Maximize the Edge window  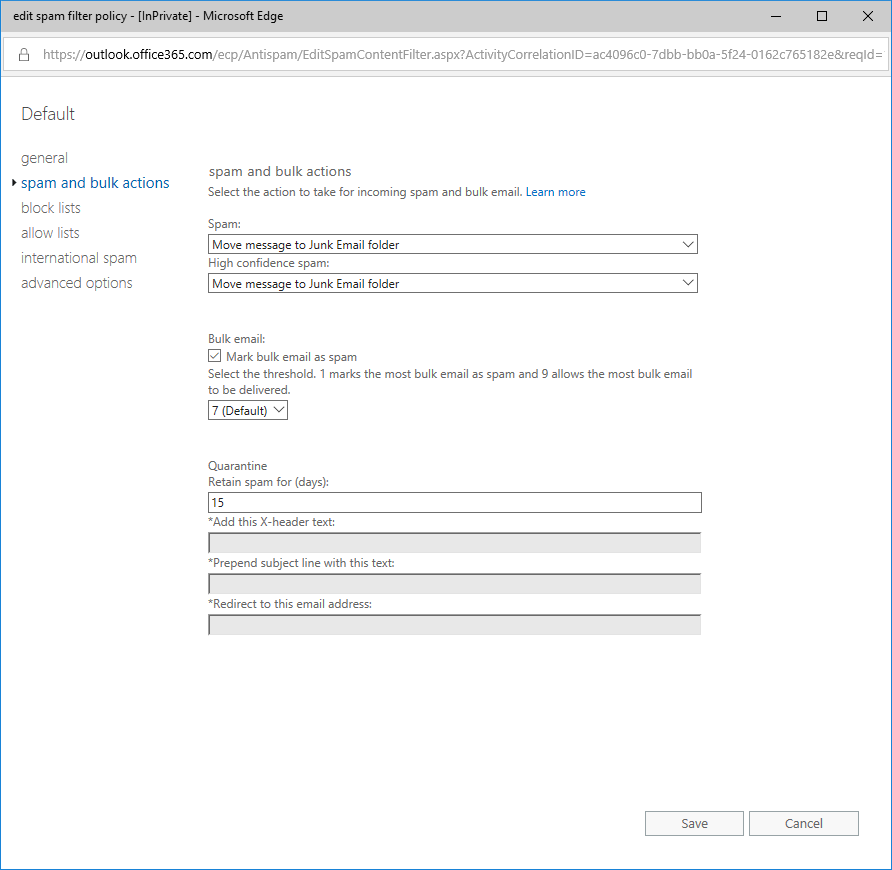(x=821, y=16)
